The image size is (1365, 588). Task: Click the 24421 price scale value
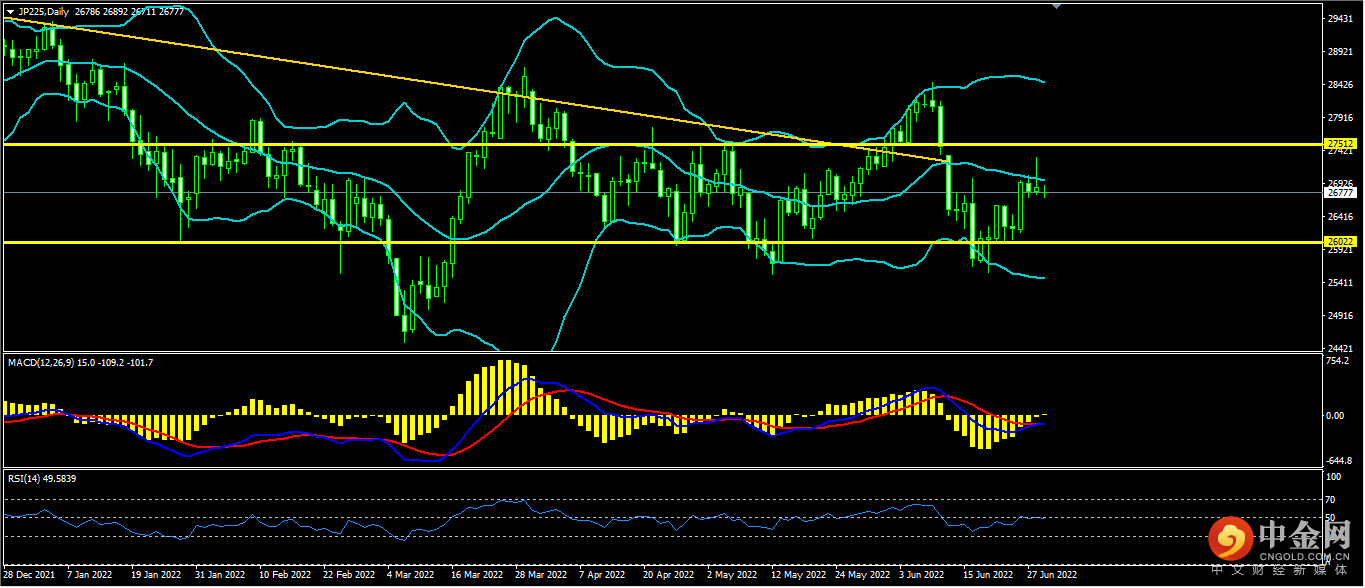(1338, 348)
